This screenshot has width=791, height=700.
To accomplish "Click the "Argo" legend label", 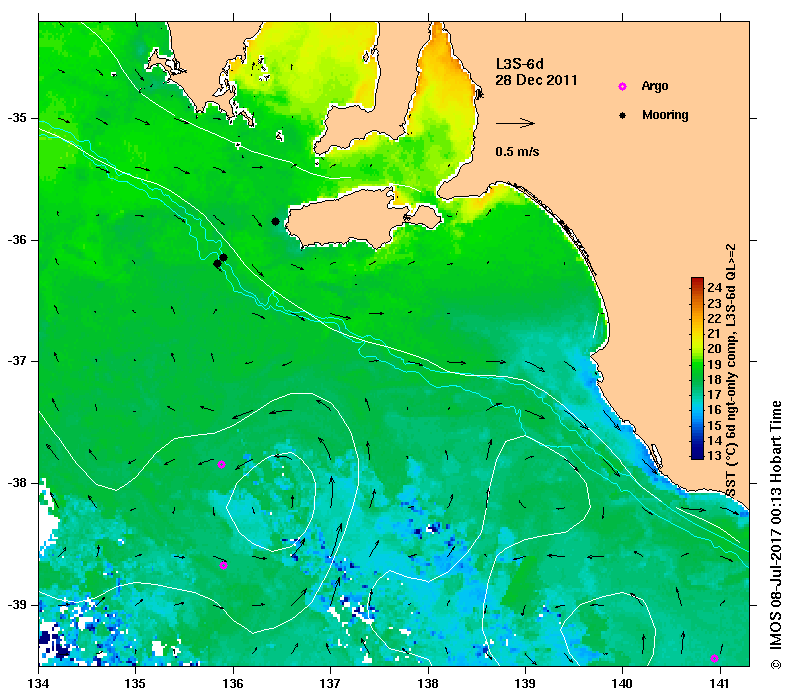I will 655,86.
